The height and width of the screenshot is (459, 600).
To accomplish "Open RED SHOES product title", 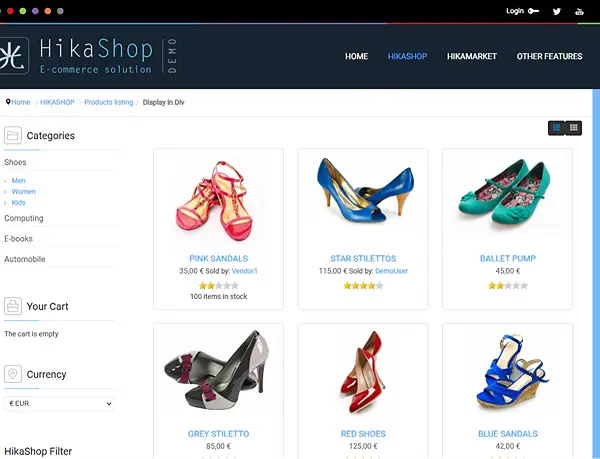I will coord(363,434).
